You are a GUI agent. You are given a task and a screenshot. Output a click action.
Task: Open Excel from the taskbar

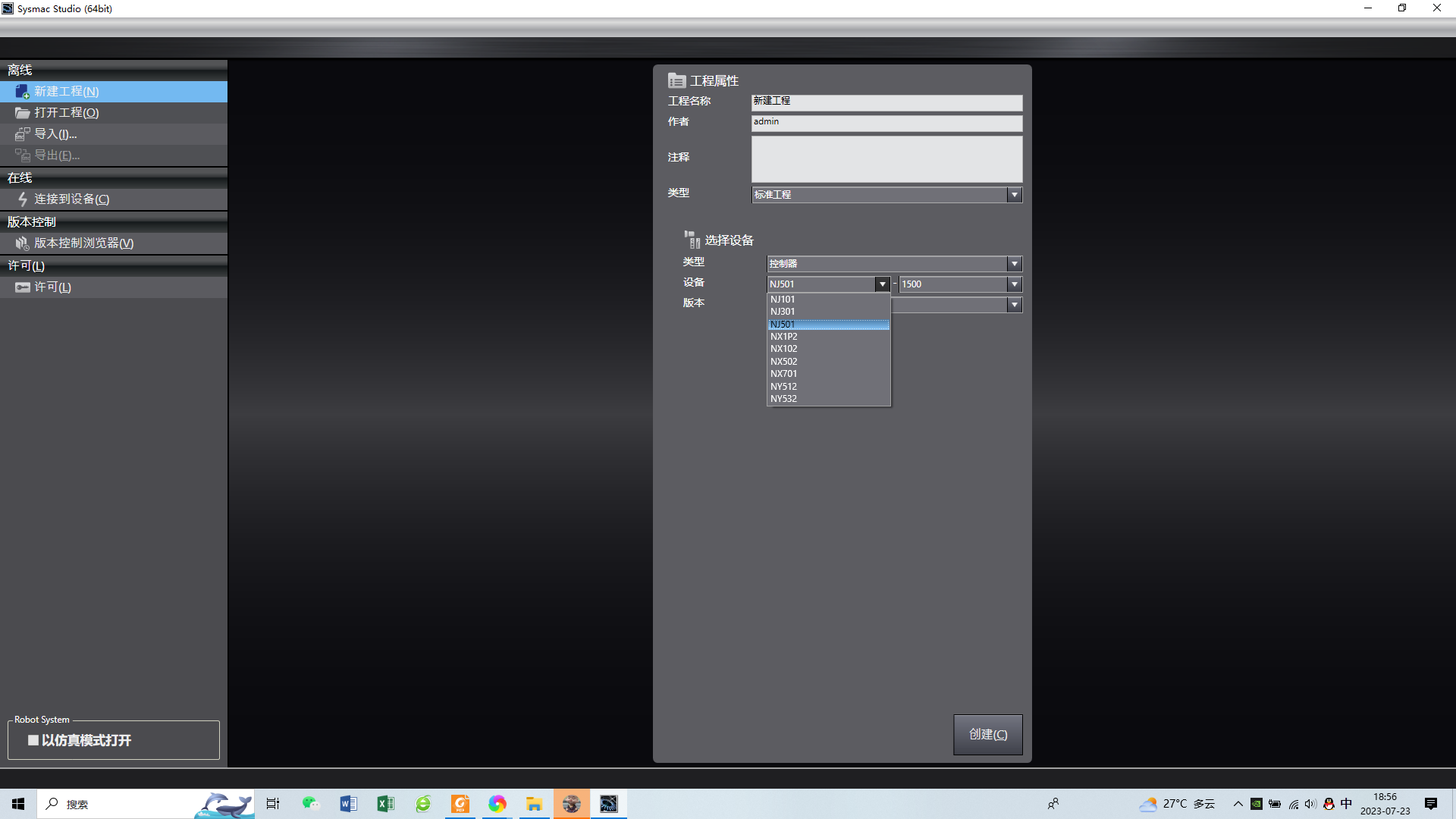pyautogui.click(x=385, y=804)
